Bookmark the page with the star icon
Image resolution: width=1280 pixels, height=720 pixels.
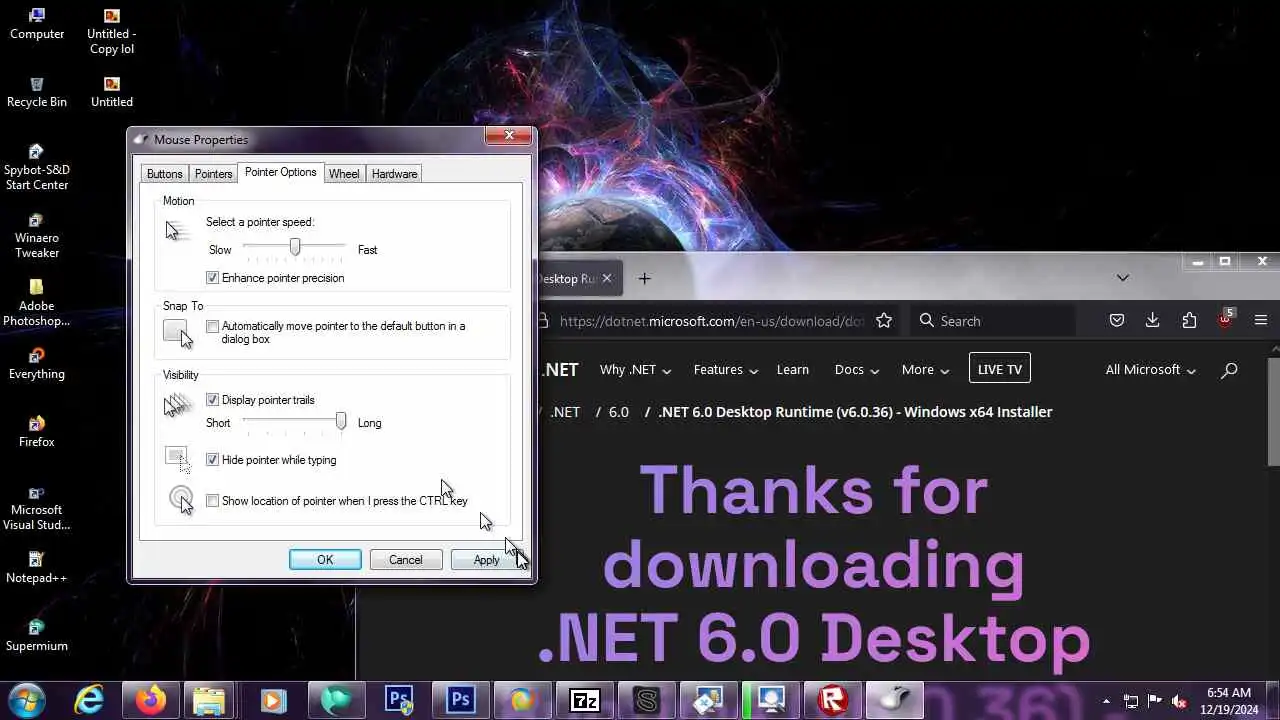click(x=884, y=321)
